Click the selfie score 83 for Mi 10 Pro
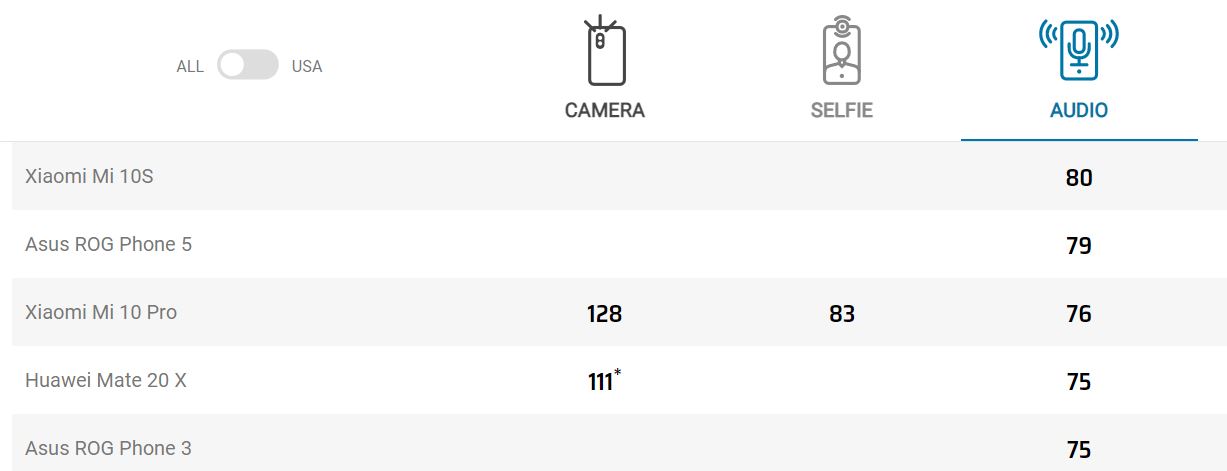This screenshot has height=471, width=1227. 841,314
